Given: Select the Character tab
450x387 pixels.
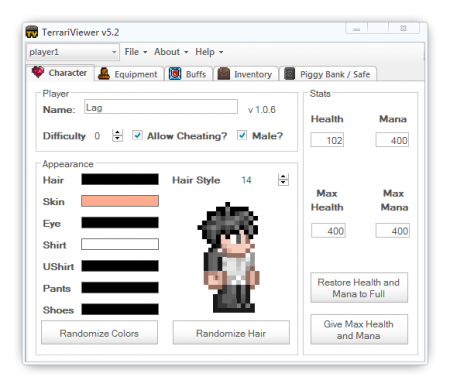Looking at the screenshot, I should [x=60, y=73].
